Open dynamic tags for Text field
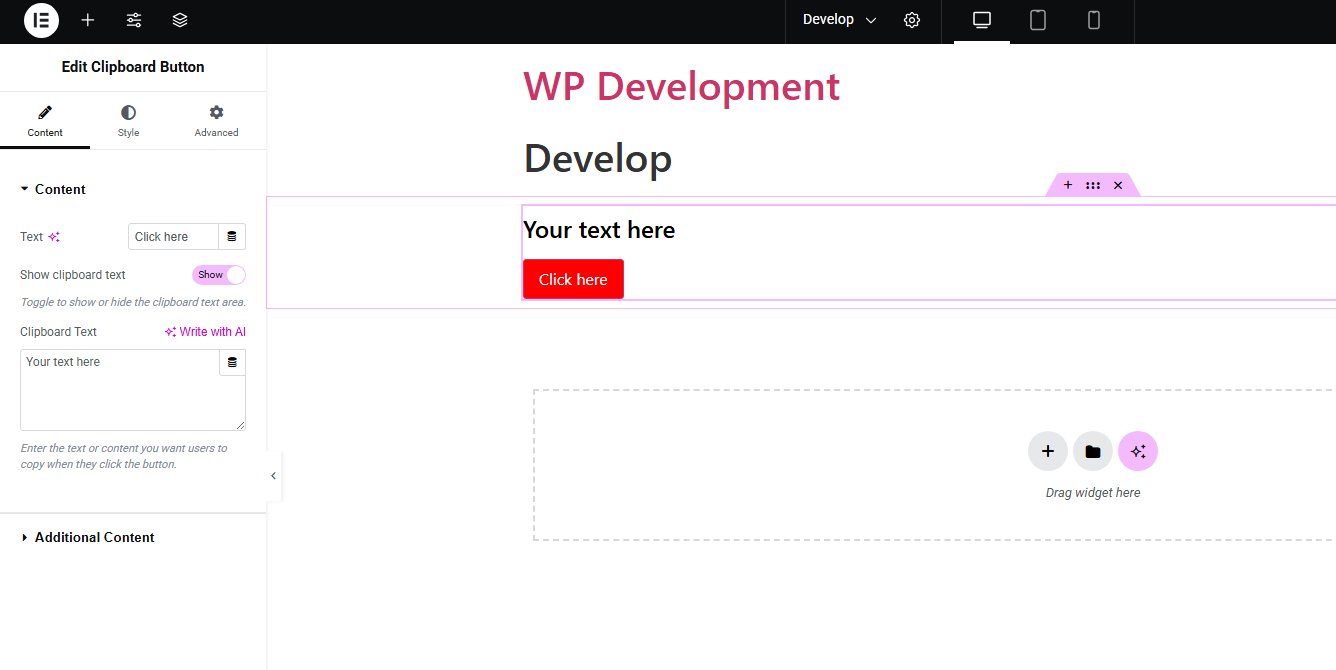 (x=232, y=236)
